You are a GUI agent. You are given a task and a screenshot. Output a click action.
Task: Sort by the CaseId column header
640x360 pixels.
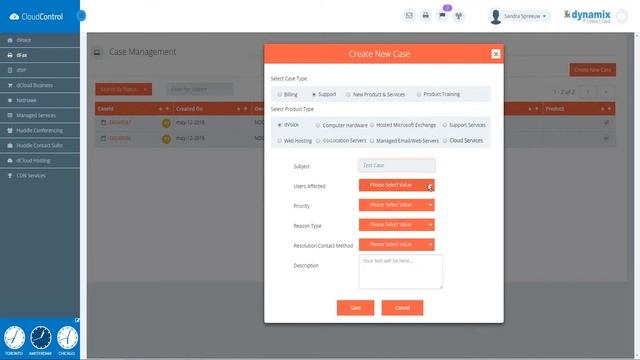pyautogui.click(x=105, y=109)
